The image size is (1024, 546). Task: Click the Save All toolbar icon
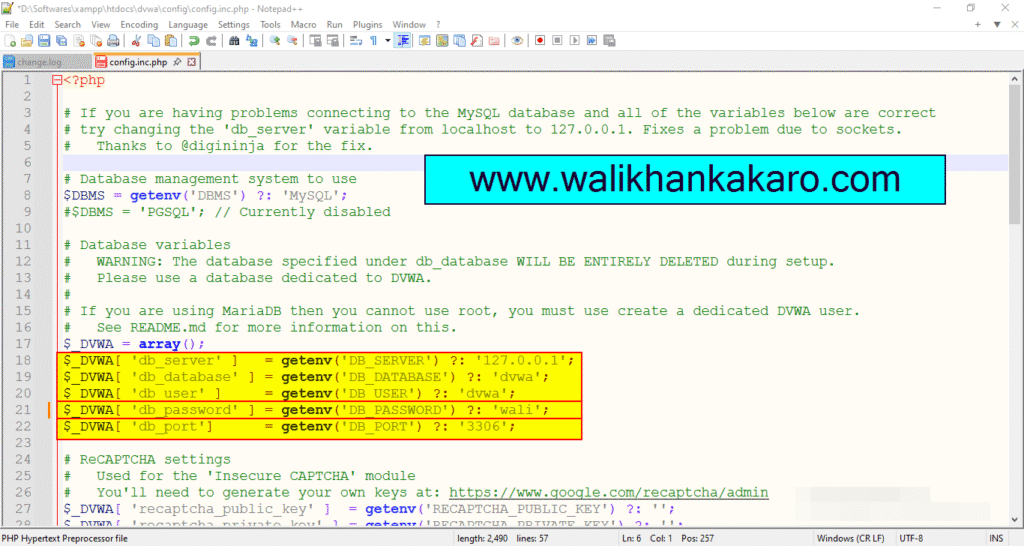pos(61,40)
